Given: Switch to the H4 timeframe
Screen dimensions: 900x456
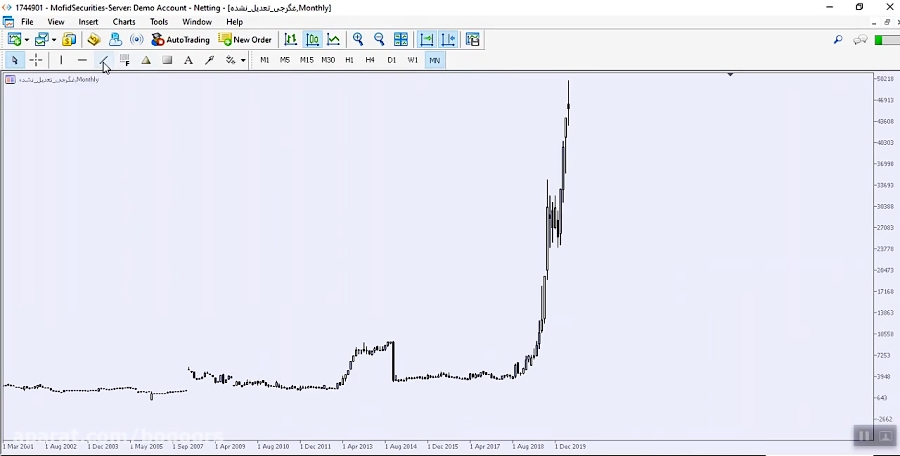Looking at the screenshot, I should (370, 60).
